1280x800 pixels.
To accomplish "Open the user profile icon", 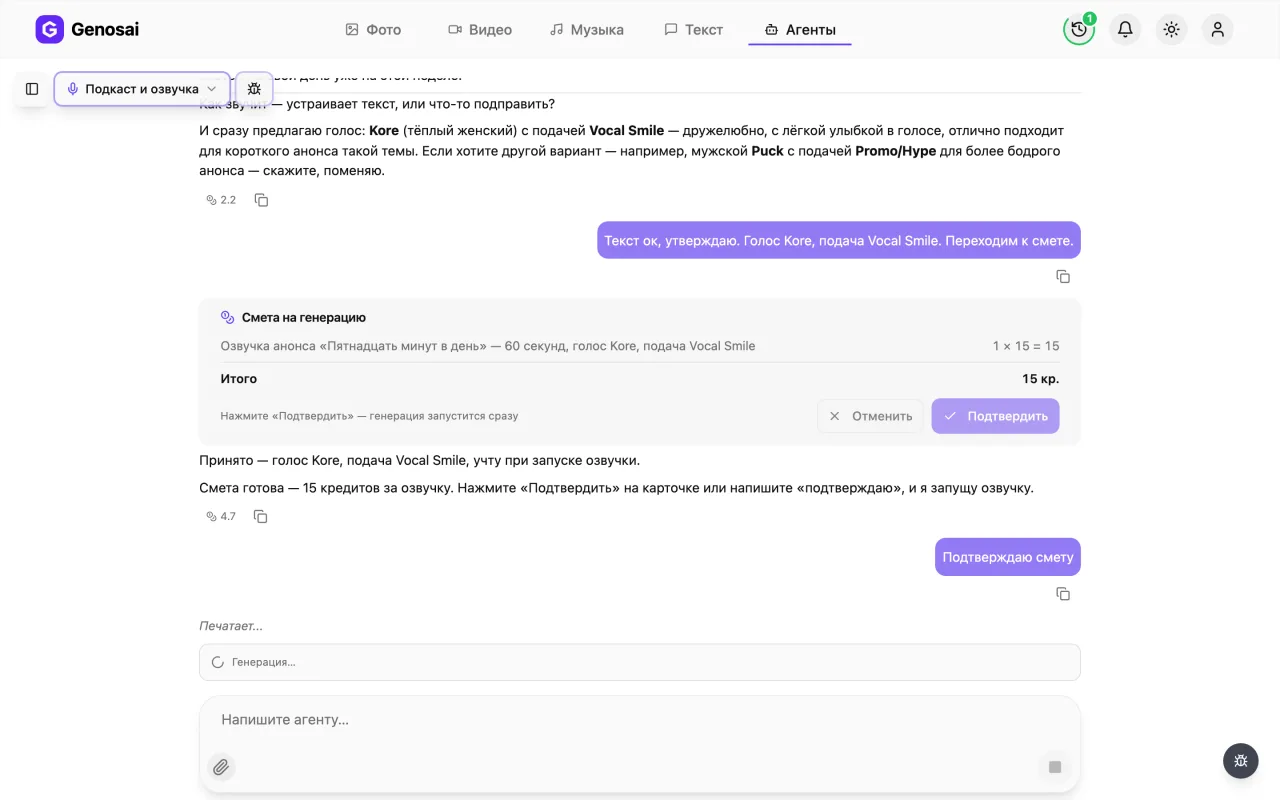I will (x=1217, y=30).
